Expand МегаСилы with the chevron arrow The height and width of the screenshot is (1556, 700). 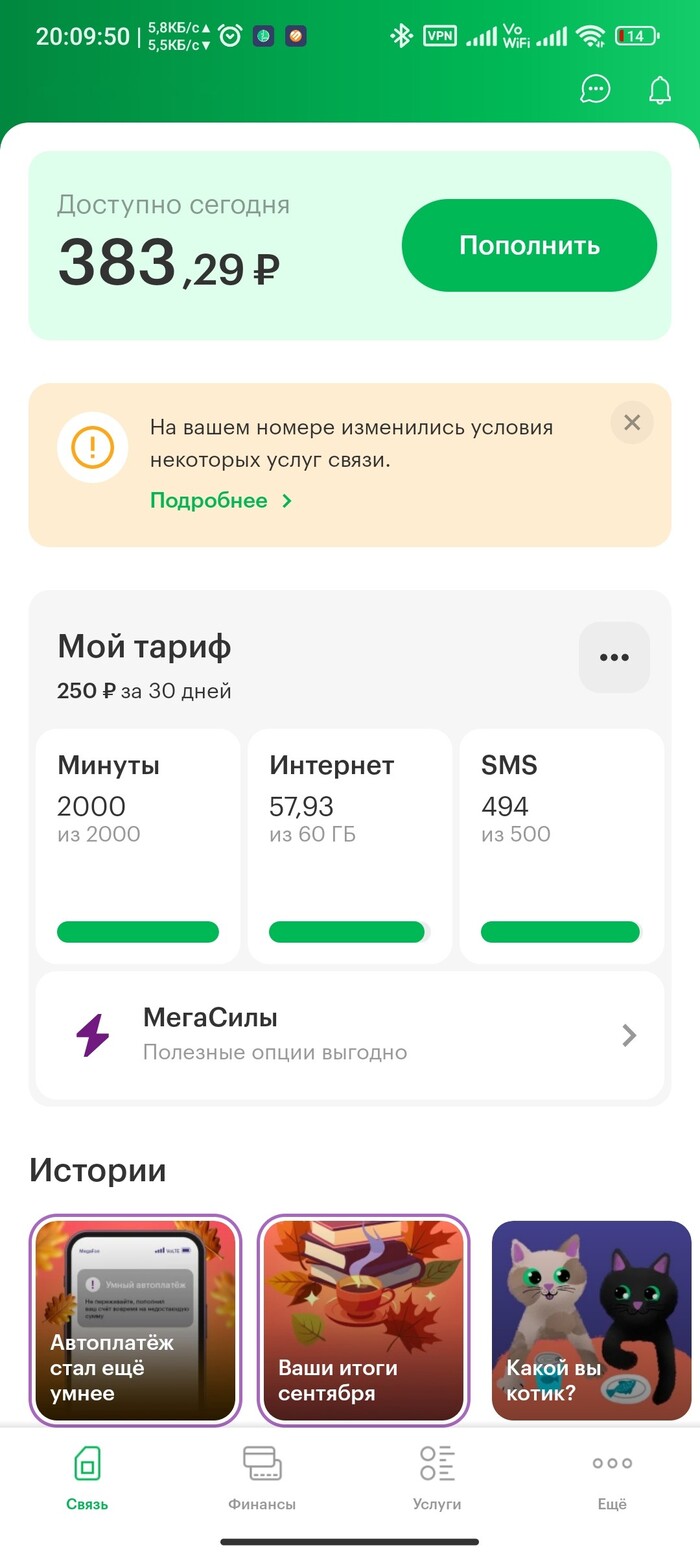tap(629, 1035)
